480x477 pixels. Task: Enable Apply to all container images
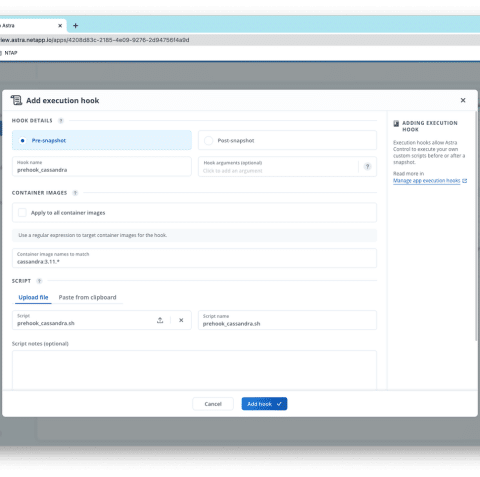coord(22,213)
